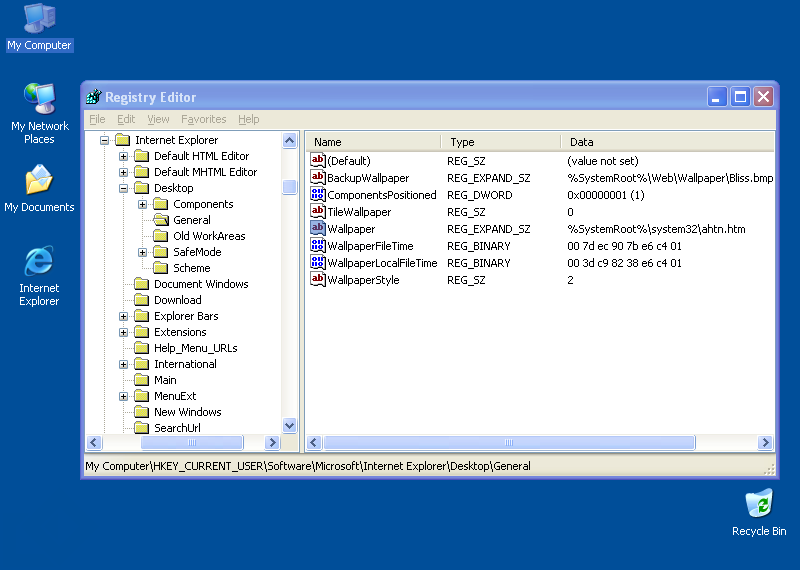Click the SearchUrl key folder icon
The image size is (800, 570).
coord(142,428)
